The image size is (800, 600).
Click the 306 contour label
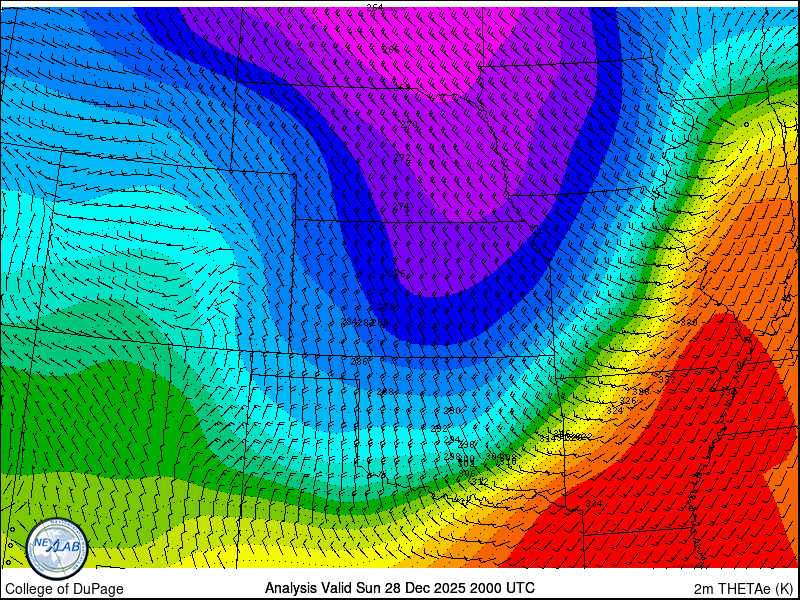pyautogui.click(x=466, y=473)
